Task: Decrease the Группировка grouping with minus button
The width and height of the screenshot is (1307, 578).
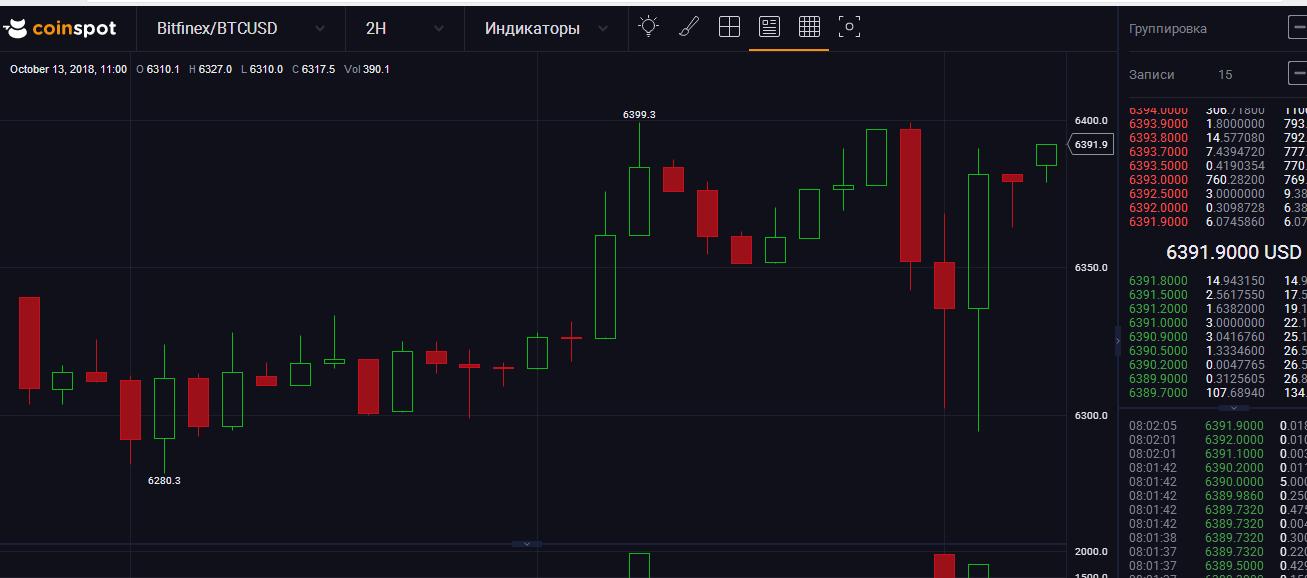Action: [1297, 29]
